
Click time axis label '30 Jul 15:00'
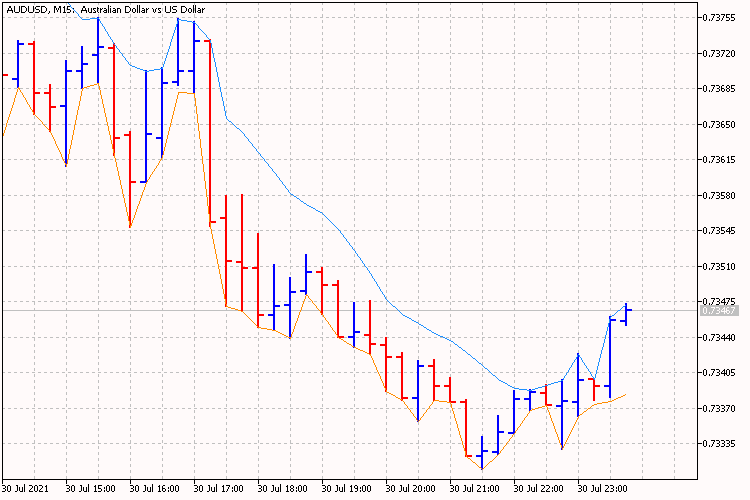point(90,489)
